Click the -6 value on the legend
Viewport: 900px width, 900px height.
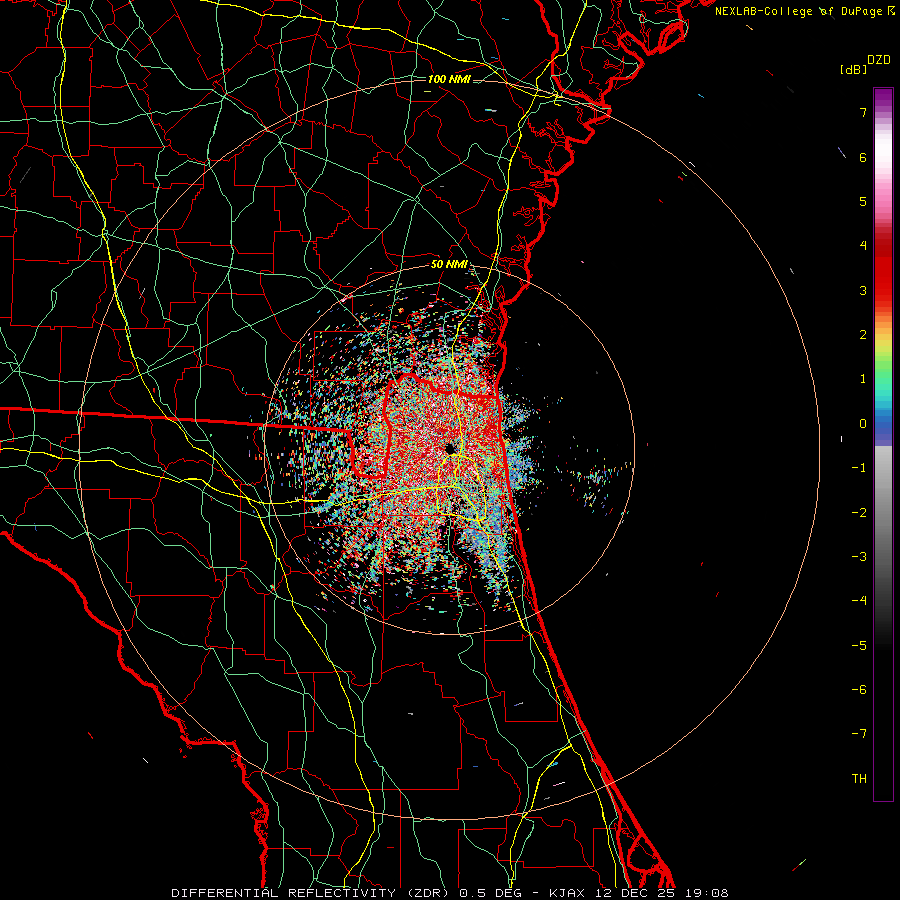pos(859,690)
